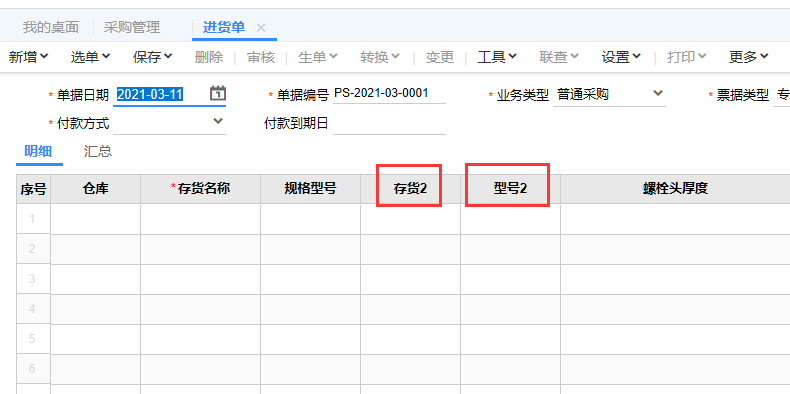The height and width of the screenshot is (394, 790).
Task: Select row number 5 in the table
Action: [33, 339]
